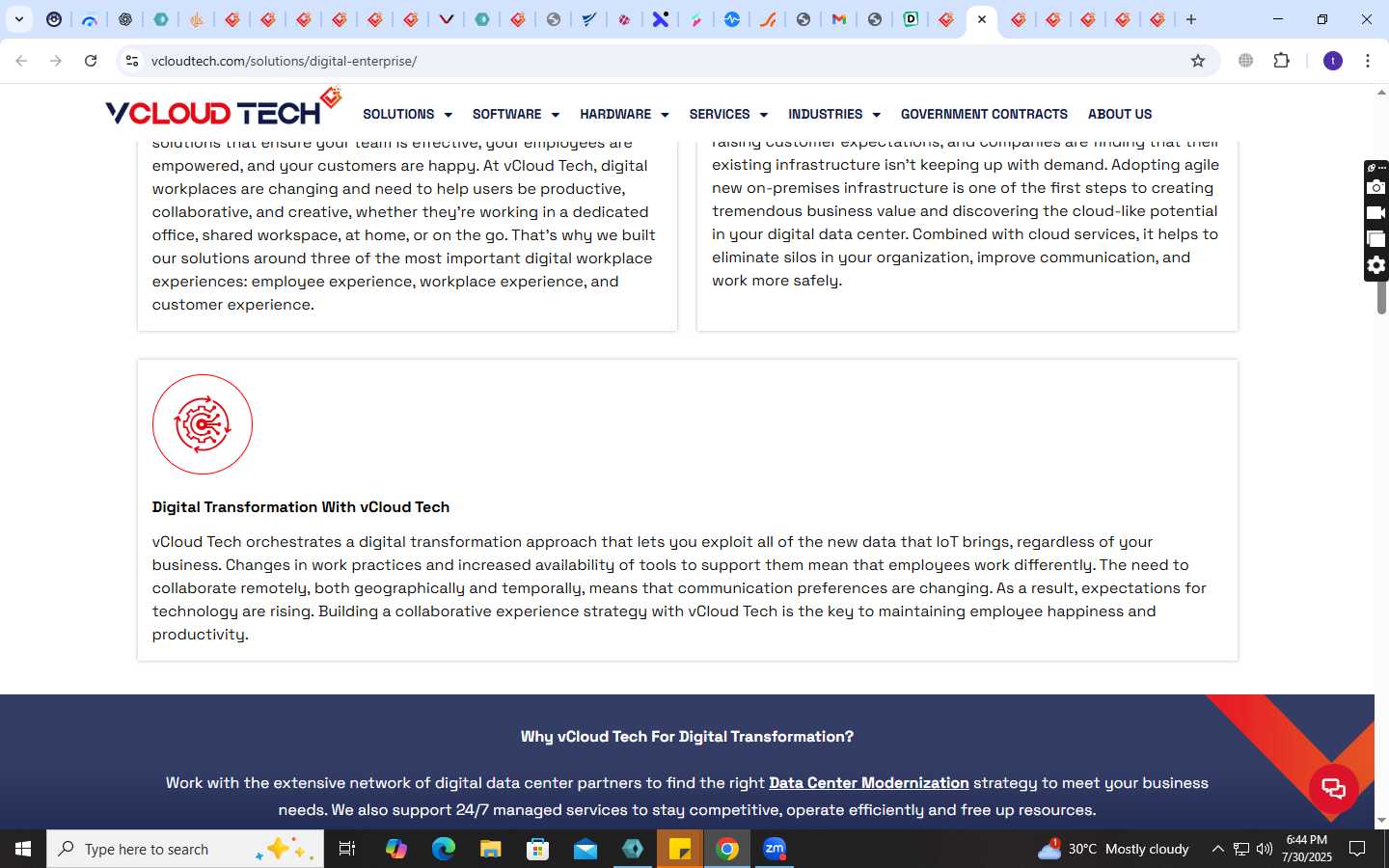The image size is (1389, 868).
Task: Open the Windows Start menu
Action: [23, 849]
